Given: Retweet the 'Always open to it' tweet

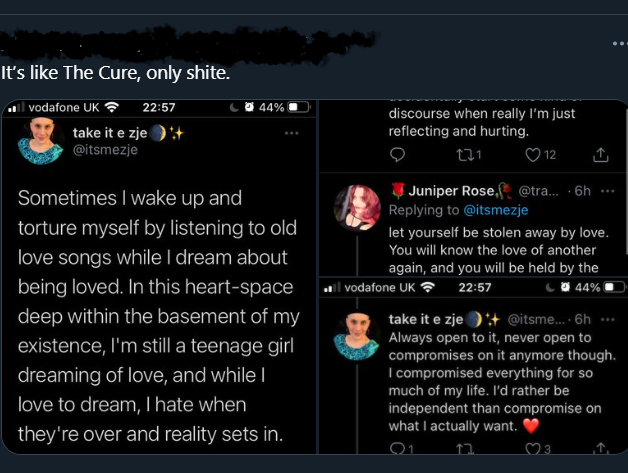Looking at the screenshot, I should (465, 450).
